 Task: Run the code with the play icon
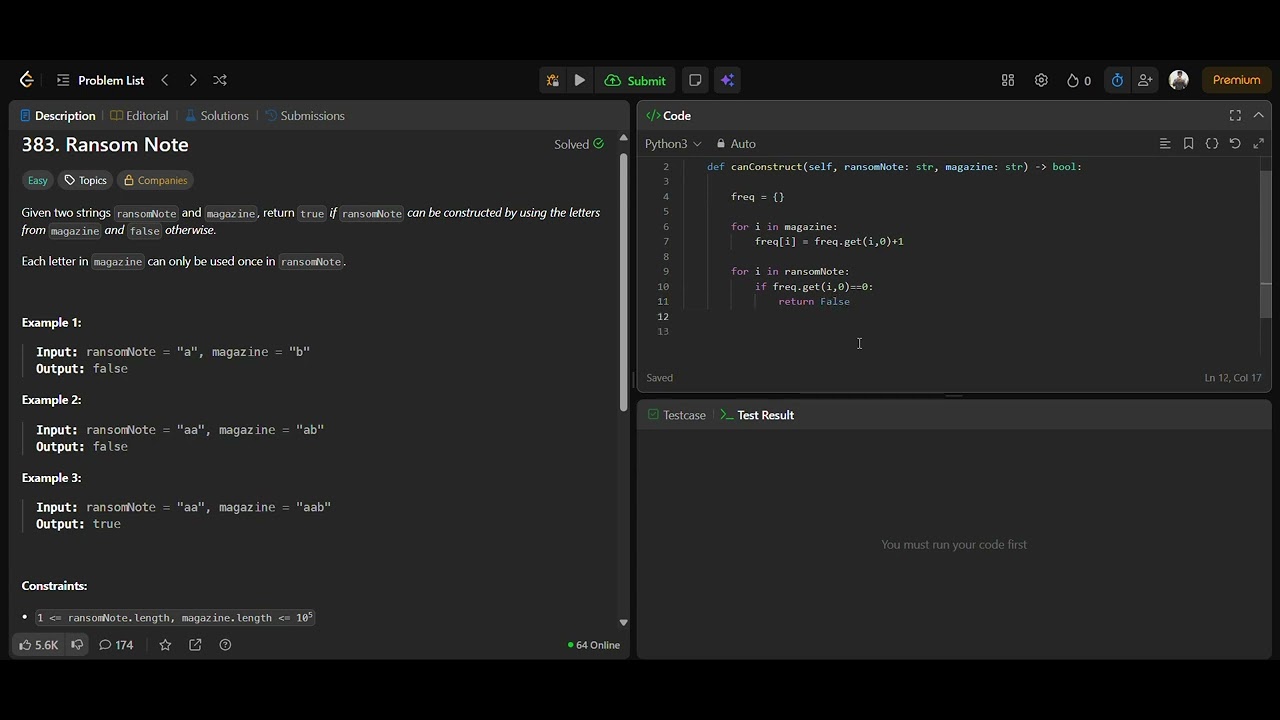coord(580,80)
